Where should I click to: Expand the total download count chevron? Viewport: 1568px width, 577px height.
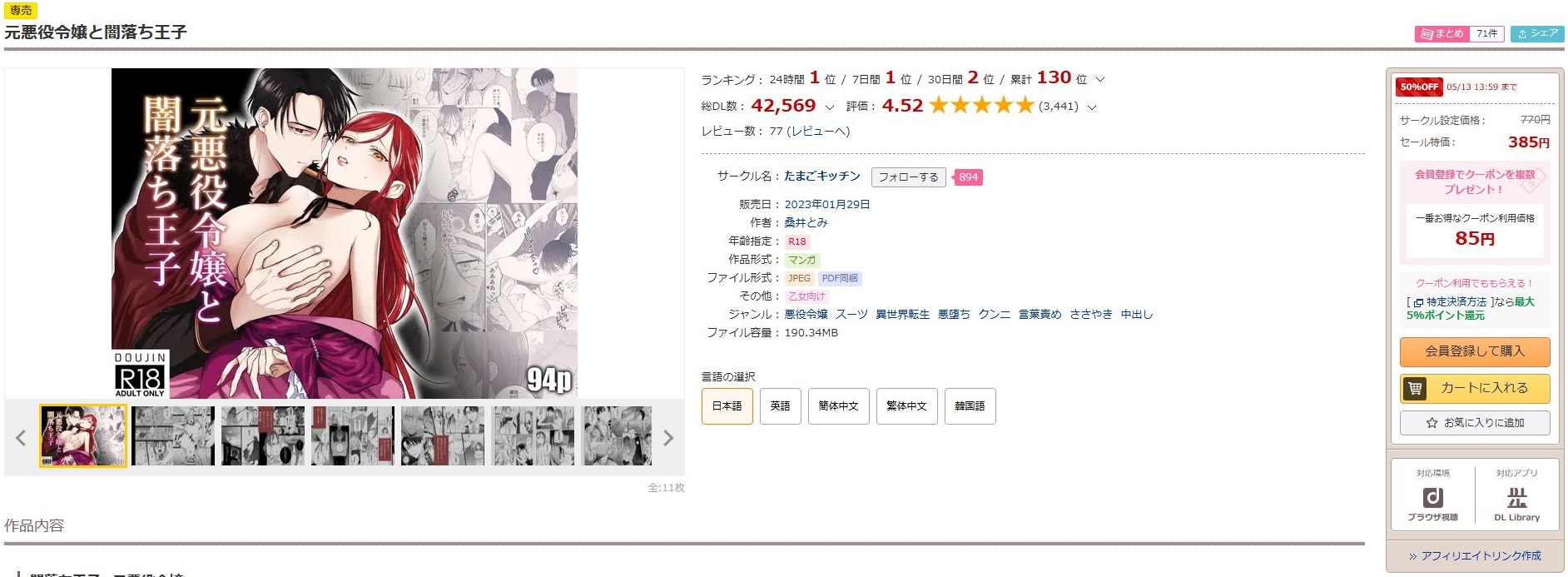(829, 107)
